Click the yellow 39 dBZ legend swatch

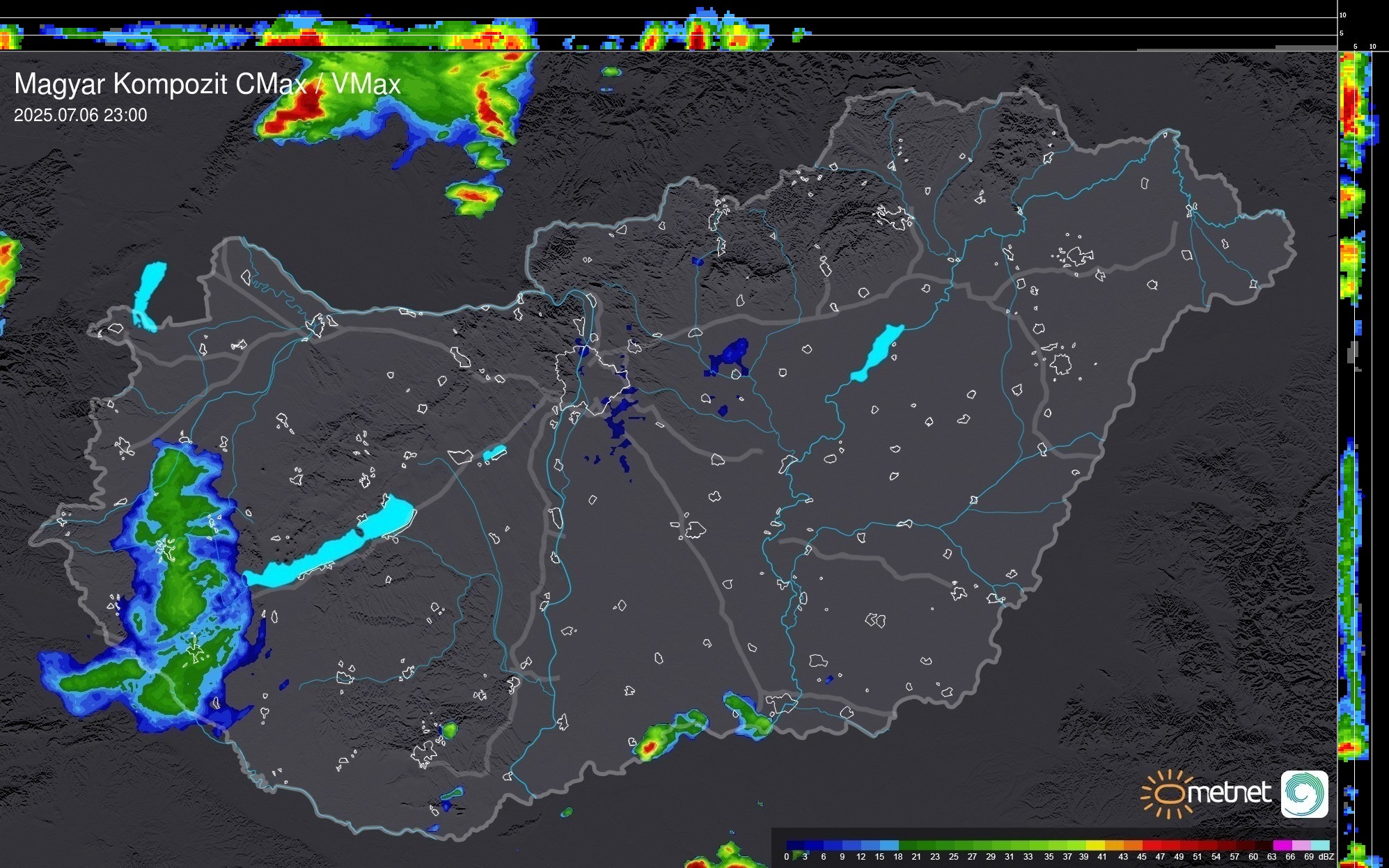[x=1094, y=845]
